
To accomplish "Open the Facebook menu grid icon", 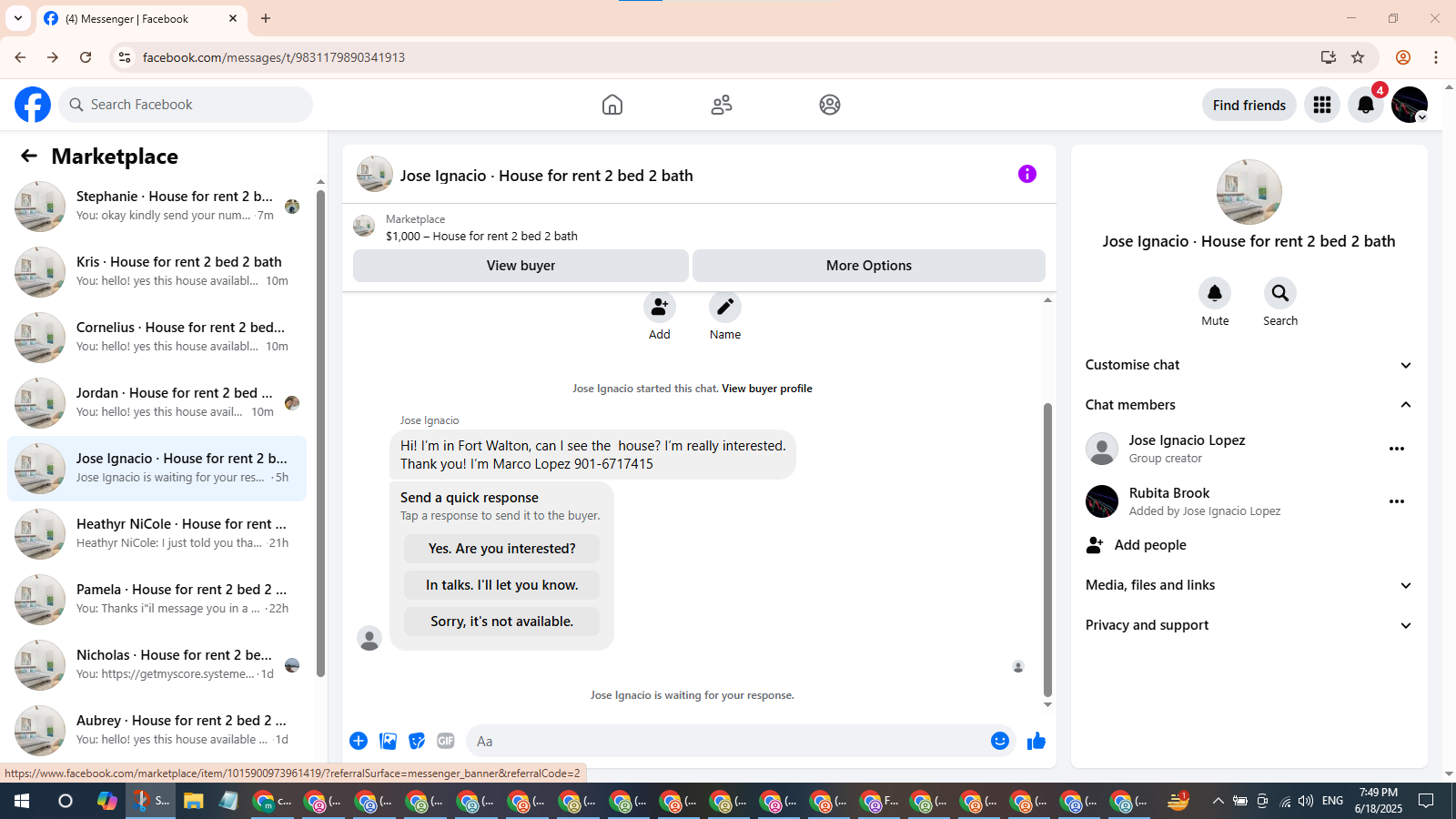I will [x=1322, y=105].
